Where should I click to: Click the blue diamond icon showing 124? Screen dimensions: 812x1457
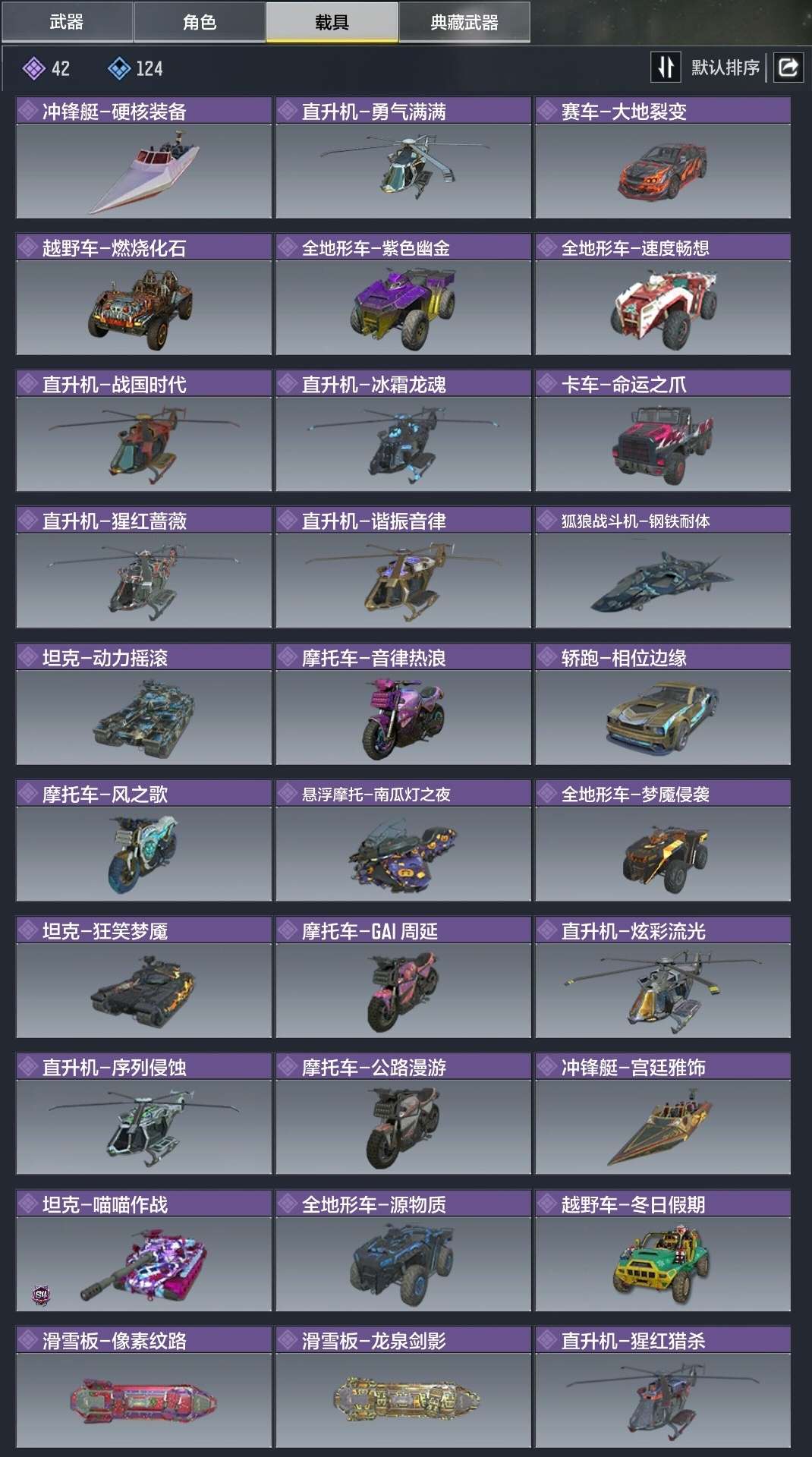point(119,69)
